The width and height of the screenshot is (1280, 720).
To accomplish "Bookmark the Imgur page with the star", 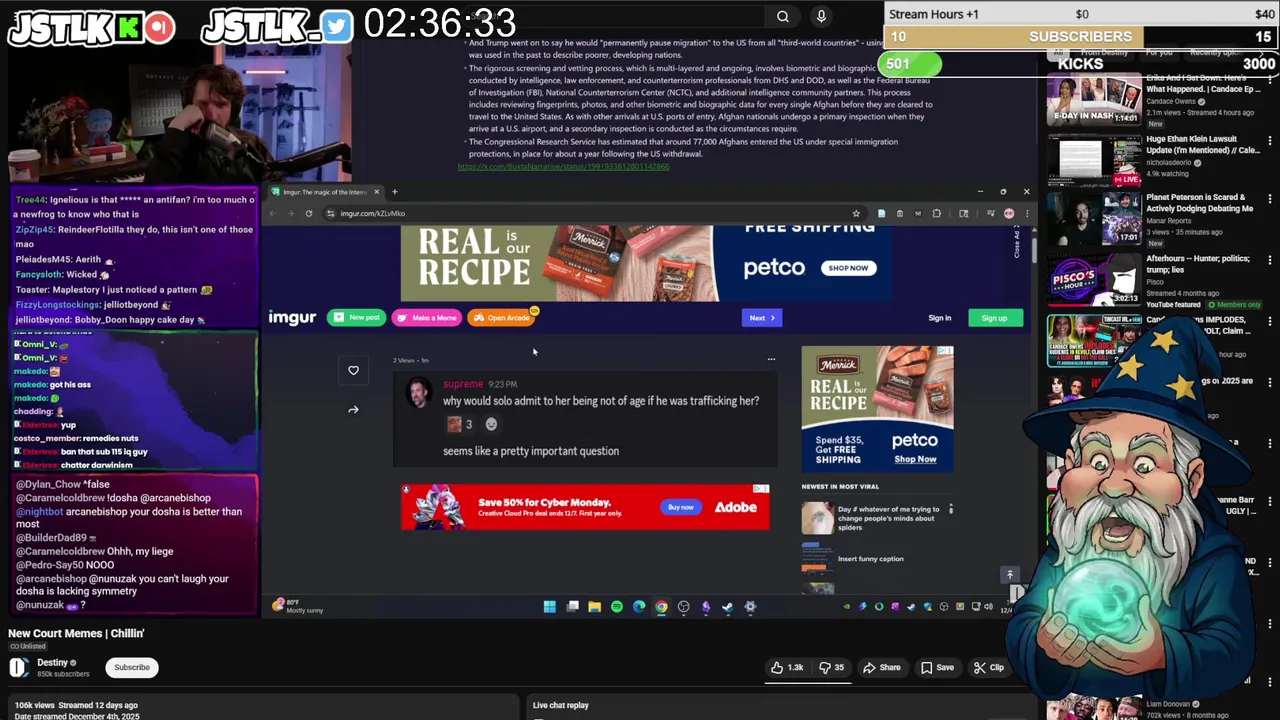I will pos(856,213).
